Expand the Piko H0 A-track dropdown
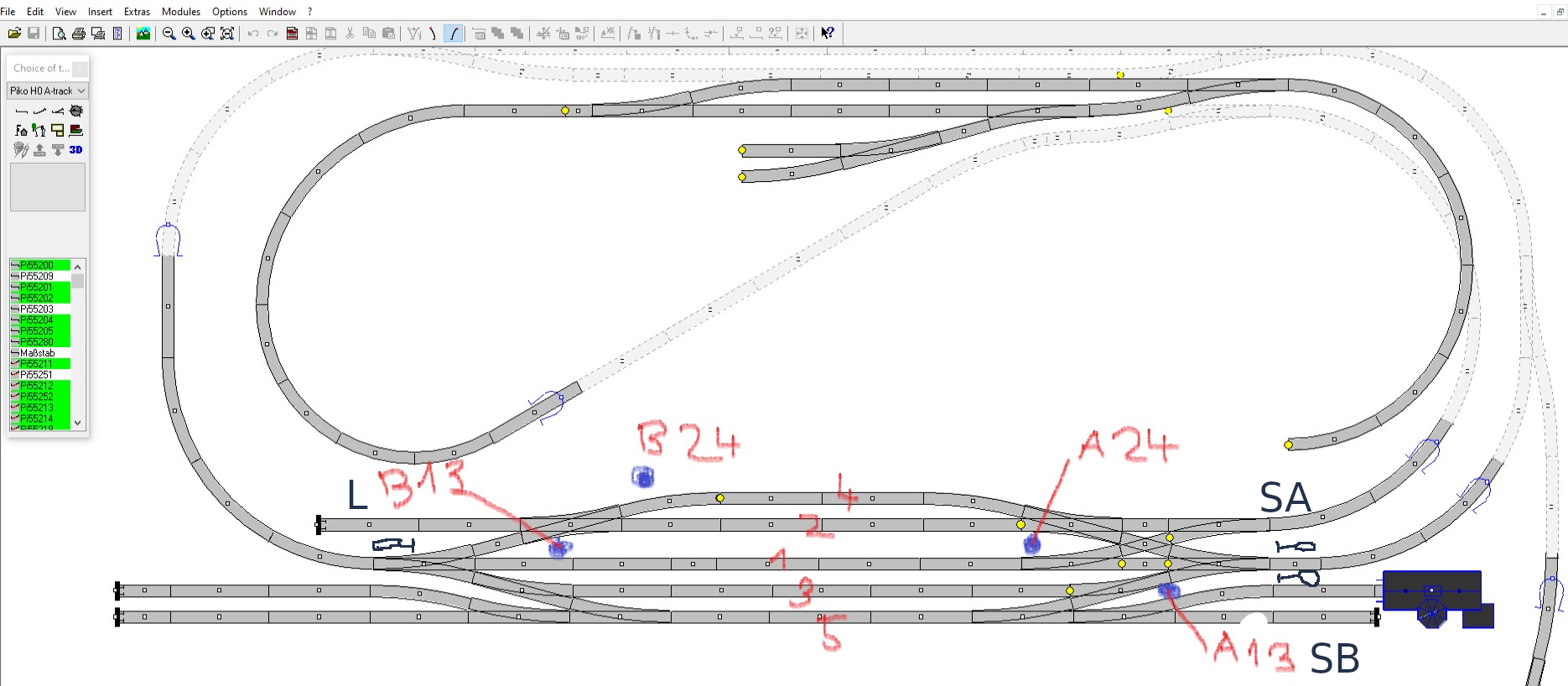Image resolution: width=1568 pixels, height=686 pixels. 80,91
